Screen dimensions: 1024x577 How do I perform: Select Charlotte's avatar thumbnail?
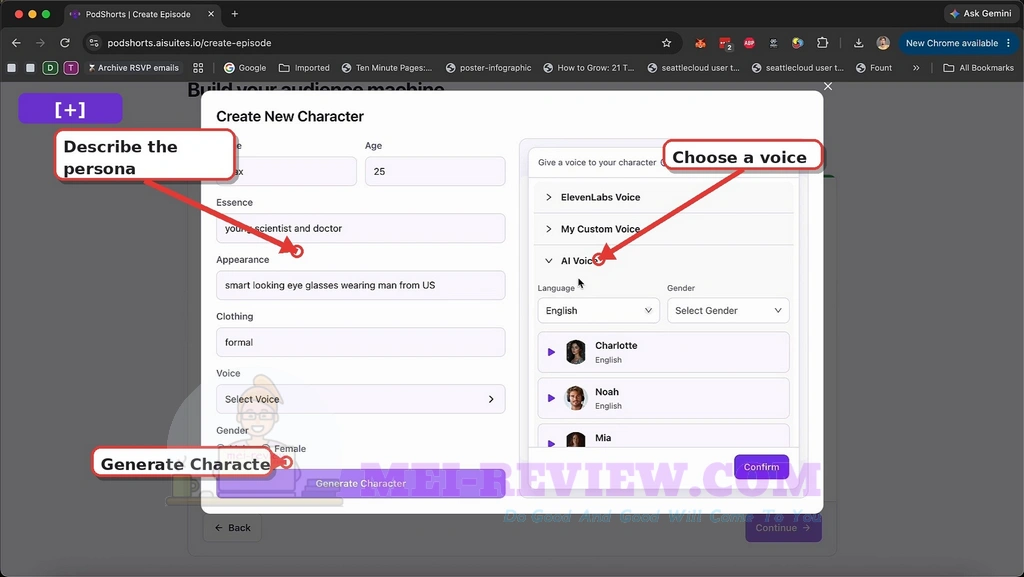575,352
